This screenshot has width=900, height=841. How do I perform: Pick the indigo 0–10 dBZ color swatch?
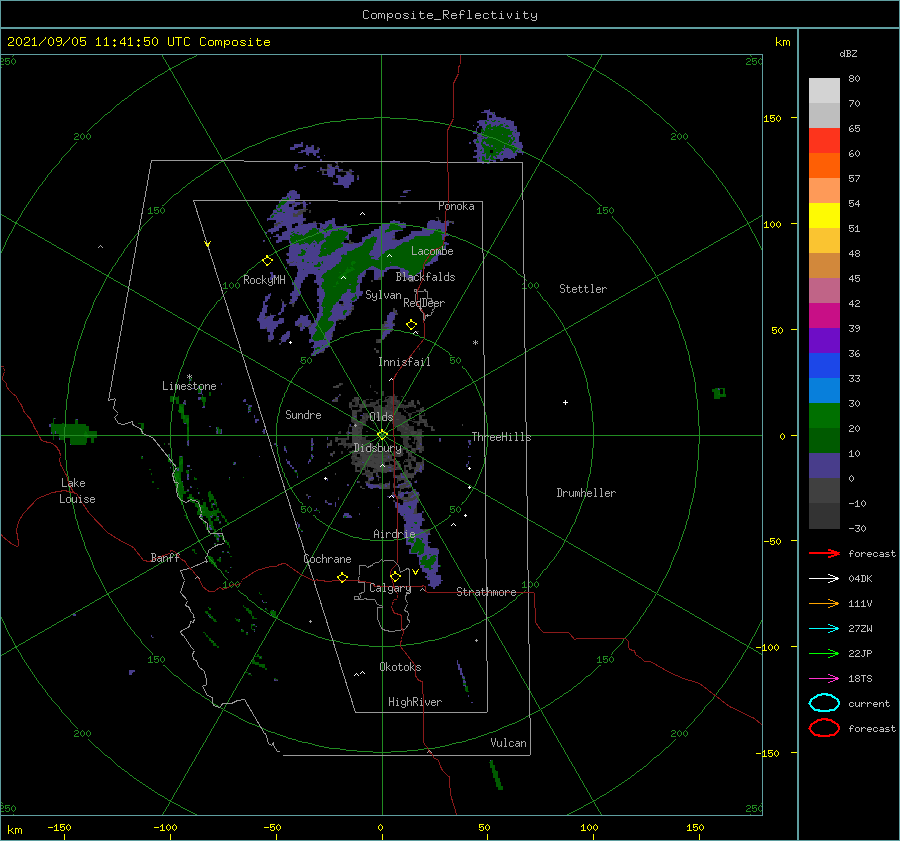pyautogui.click(x=824, y=465)
